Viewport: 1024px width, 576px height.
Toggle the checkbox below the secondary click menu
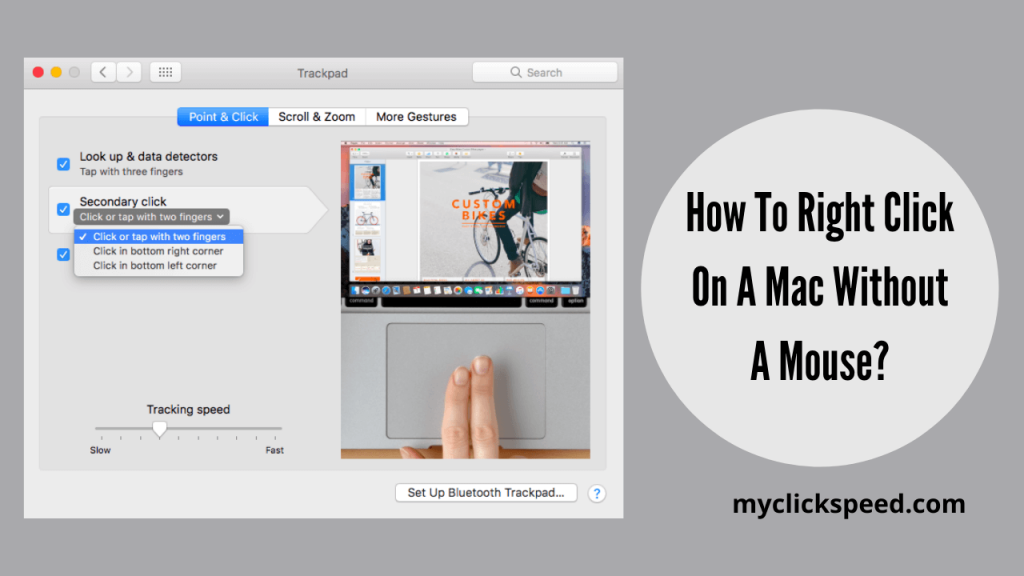click(x=64, y=254)
